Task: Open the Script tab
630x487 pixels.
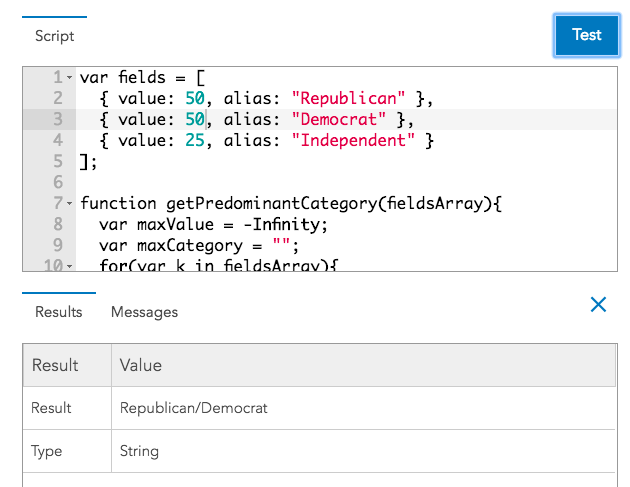Action: click(54, 36)
